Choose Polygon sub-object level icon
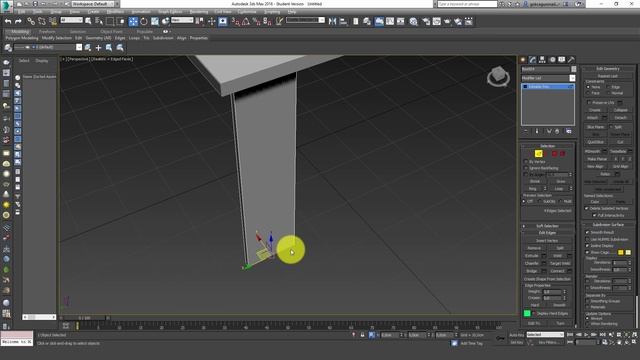 (554, 153)
